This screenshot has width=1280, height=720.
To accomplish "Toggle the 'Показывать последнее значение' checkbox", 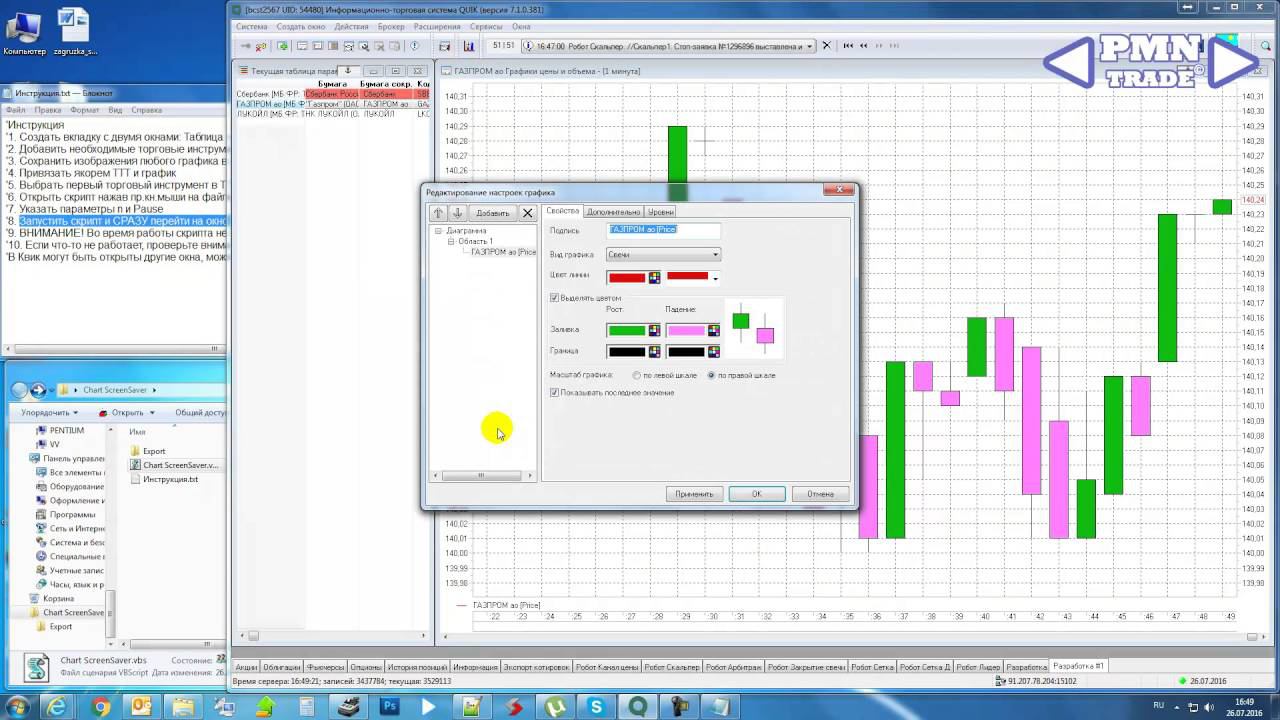I will coord(555,392).
